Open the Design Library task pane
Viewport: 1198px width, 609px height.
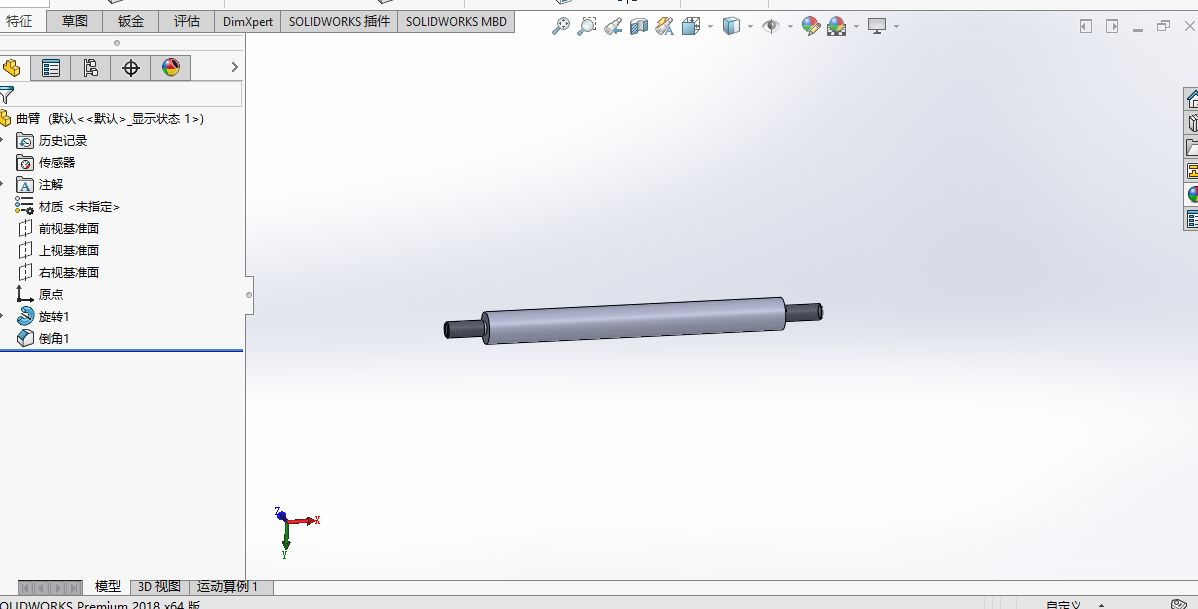[1191, 123]
